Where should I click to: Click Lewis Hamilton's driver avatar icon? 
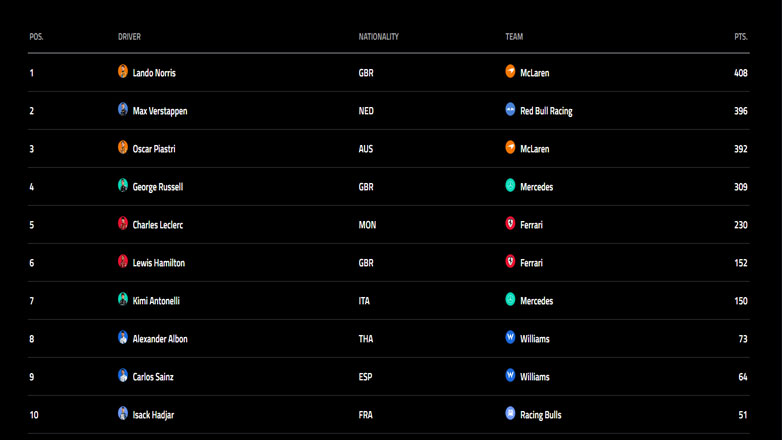pos(123,262)
